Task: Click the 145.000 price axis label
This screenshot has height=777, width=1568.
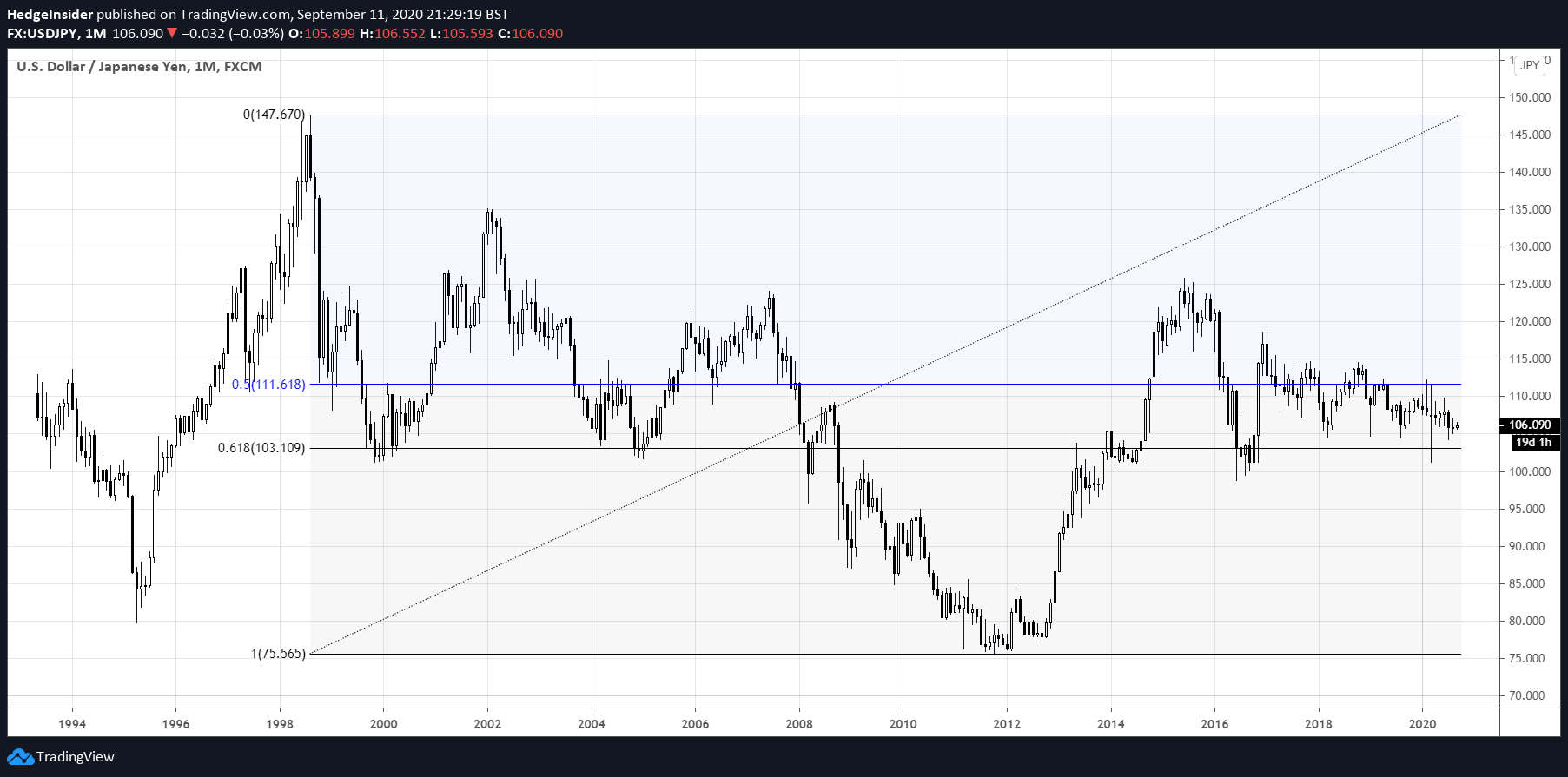Action: pyautogui.click(x=1530, y=135)
